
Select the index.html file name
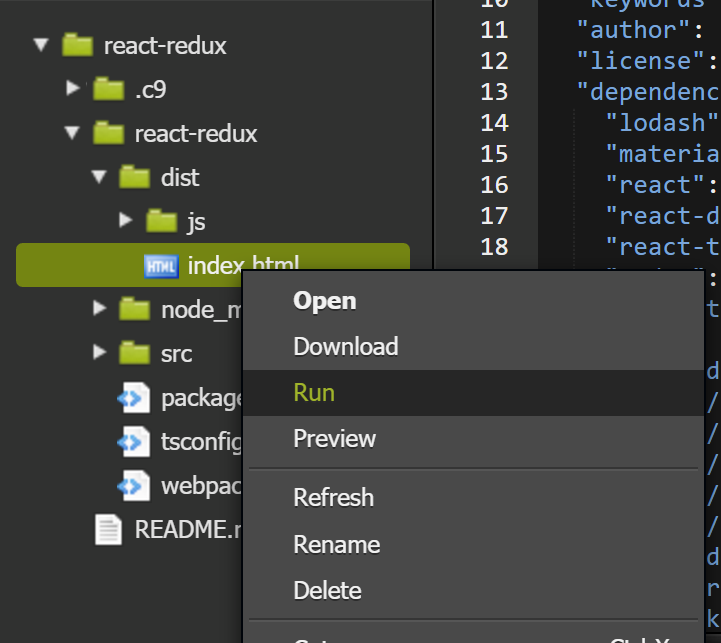tap(243, 264)
